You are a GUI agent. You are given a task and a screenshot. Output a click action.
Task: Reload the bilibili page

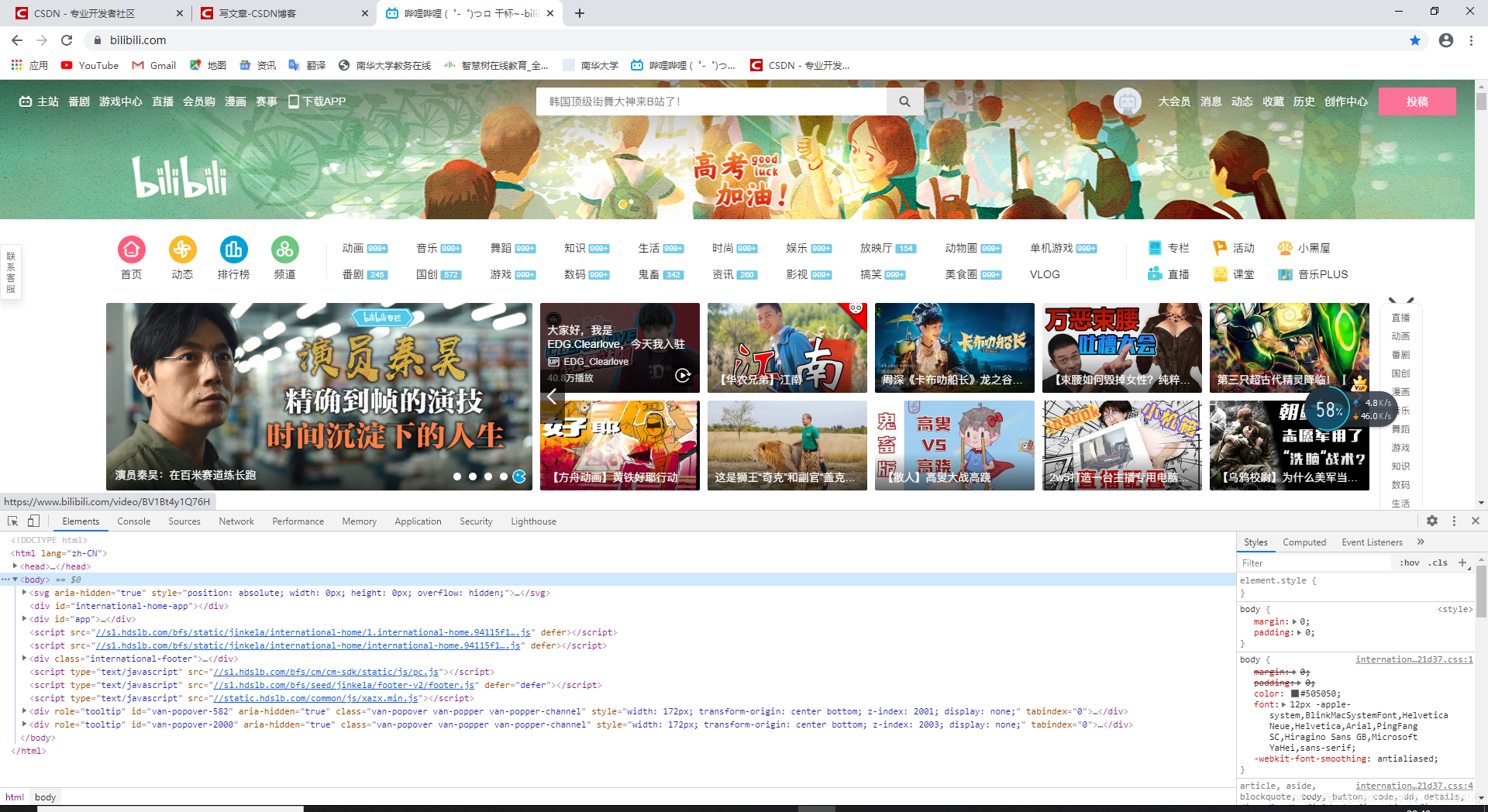67,40
